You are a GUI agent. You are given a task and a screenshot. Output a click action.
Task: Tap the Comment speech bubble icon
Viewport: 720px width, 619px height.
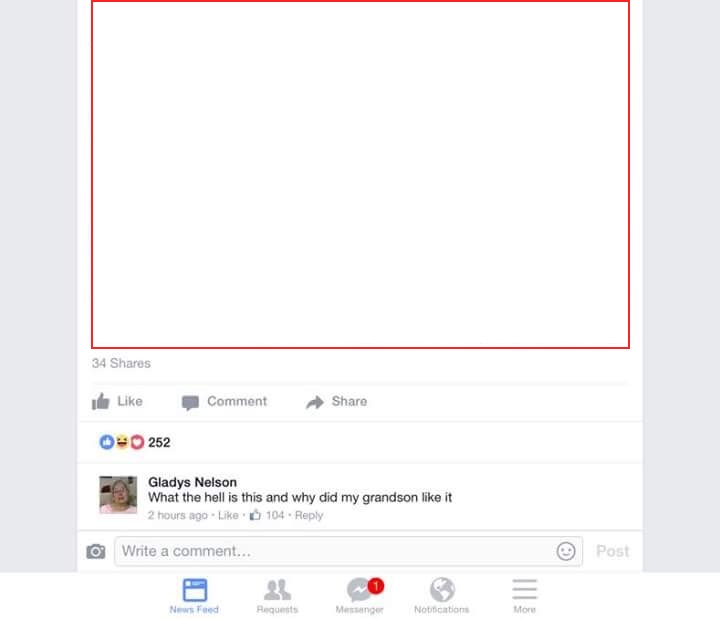[190, 402]
